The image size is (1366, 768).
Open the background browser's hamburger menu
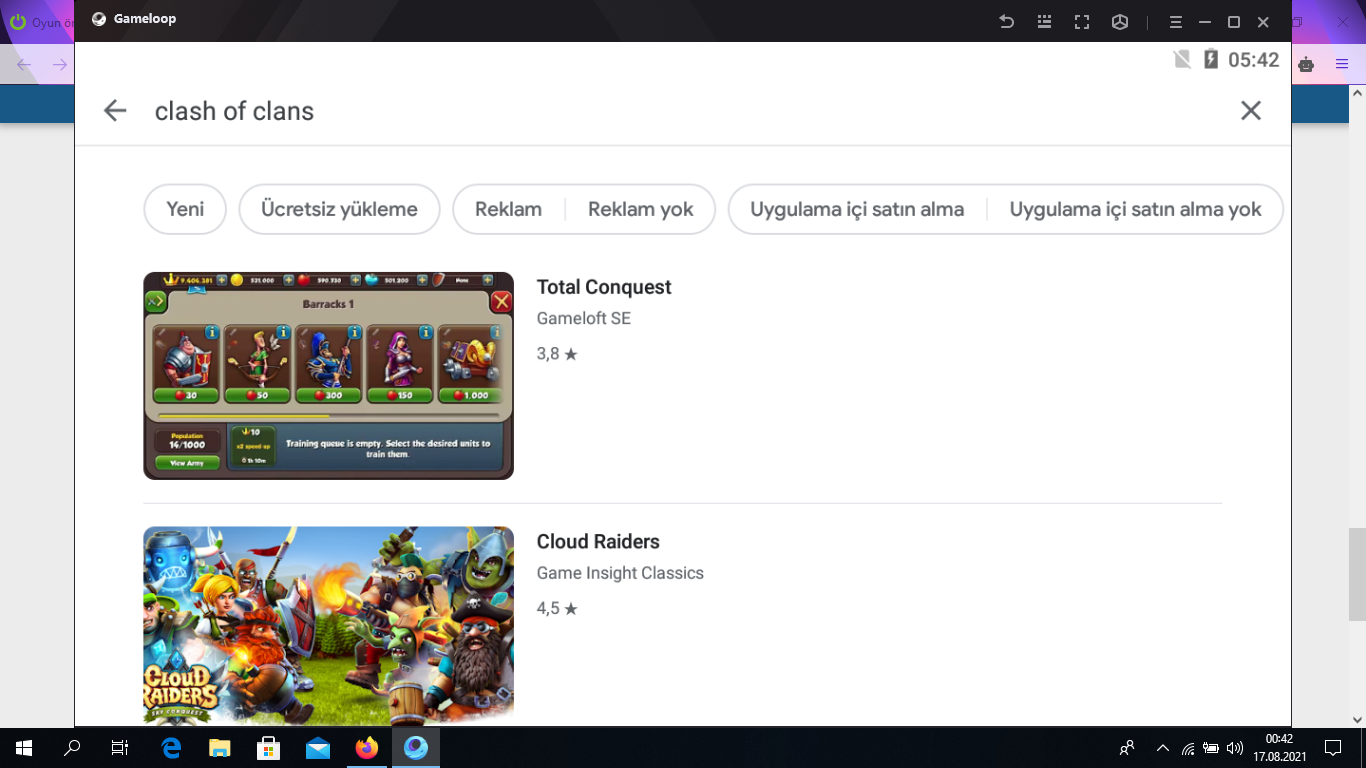pyautogui.click(x=1342, y=65)
